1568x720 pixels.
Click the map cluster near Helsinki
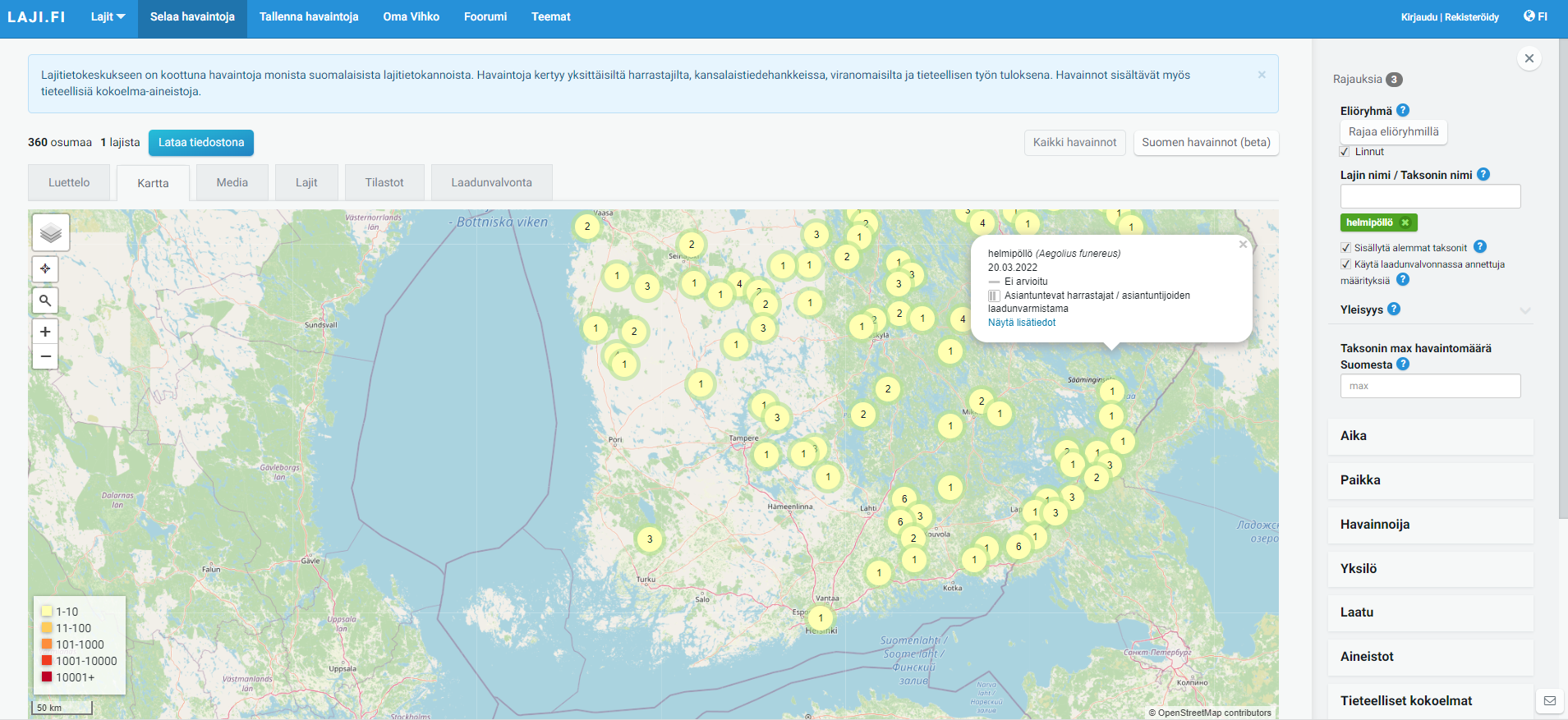821,618
